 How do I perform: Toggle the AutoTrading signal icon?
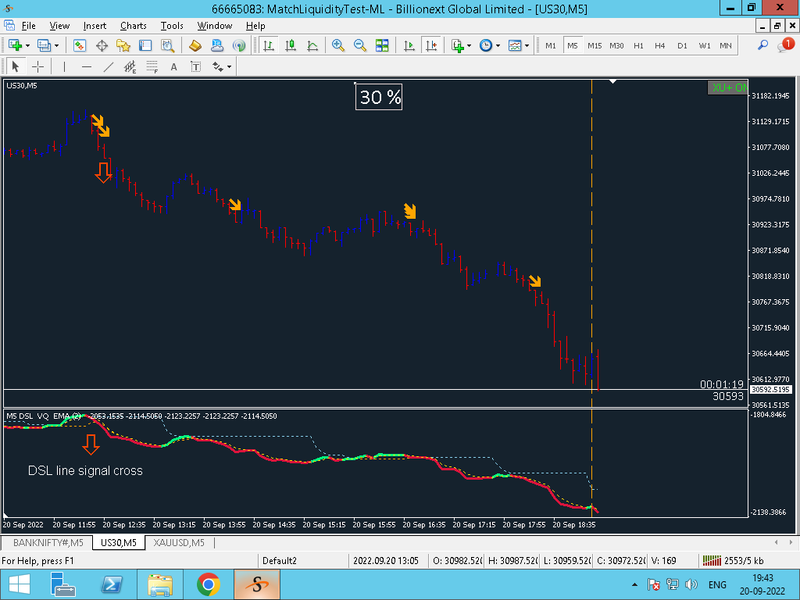click(239, 45)
